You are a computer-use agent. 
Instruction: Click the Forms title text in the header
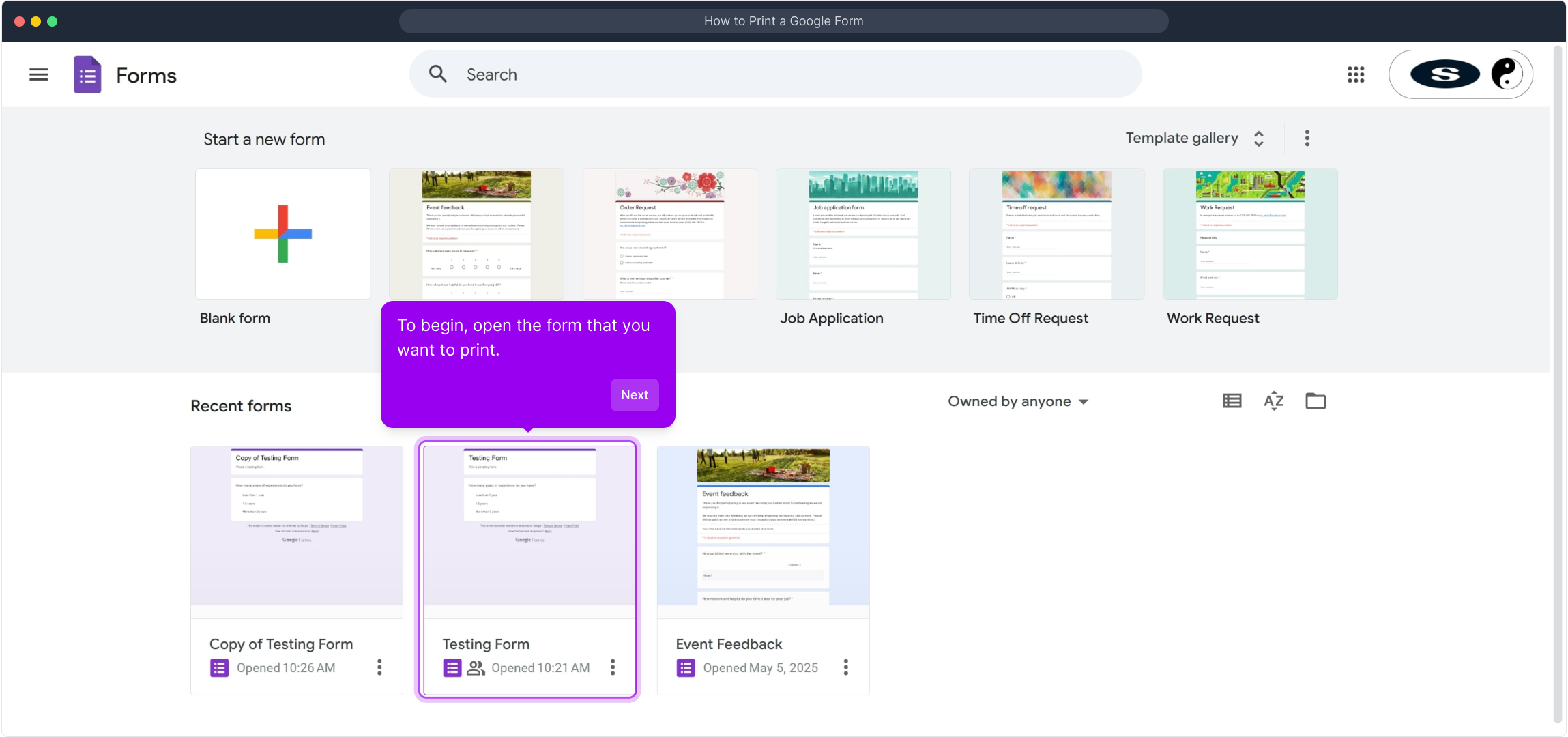click(146, 75)
